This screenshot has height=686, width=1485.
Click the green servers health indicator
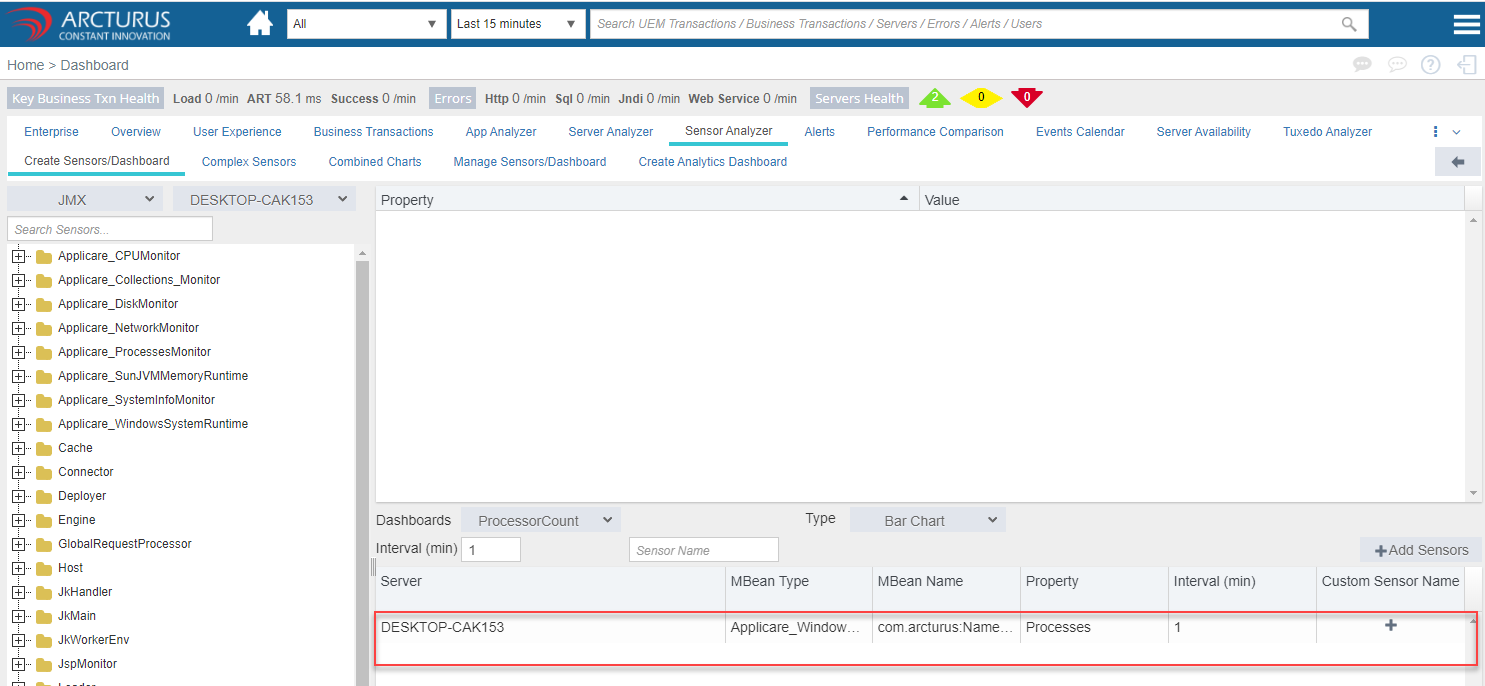tap(935, 98)
